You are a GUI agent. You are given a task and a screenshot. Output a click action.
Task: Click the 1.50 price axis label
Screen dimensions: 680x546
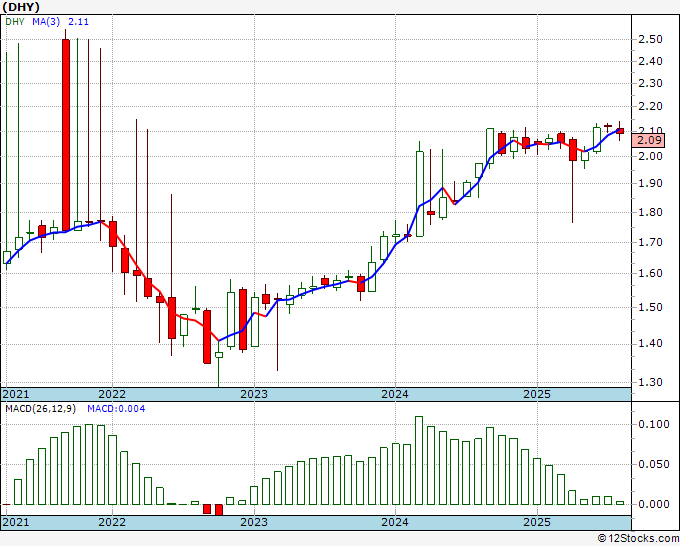coord(651,307)
